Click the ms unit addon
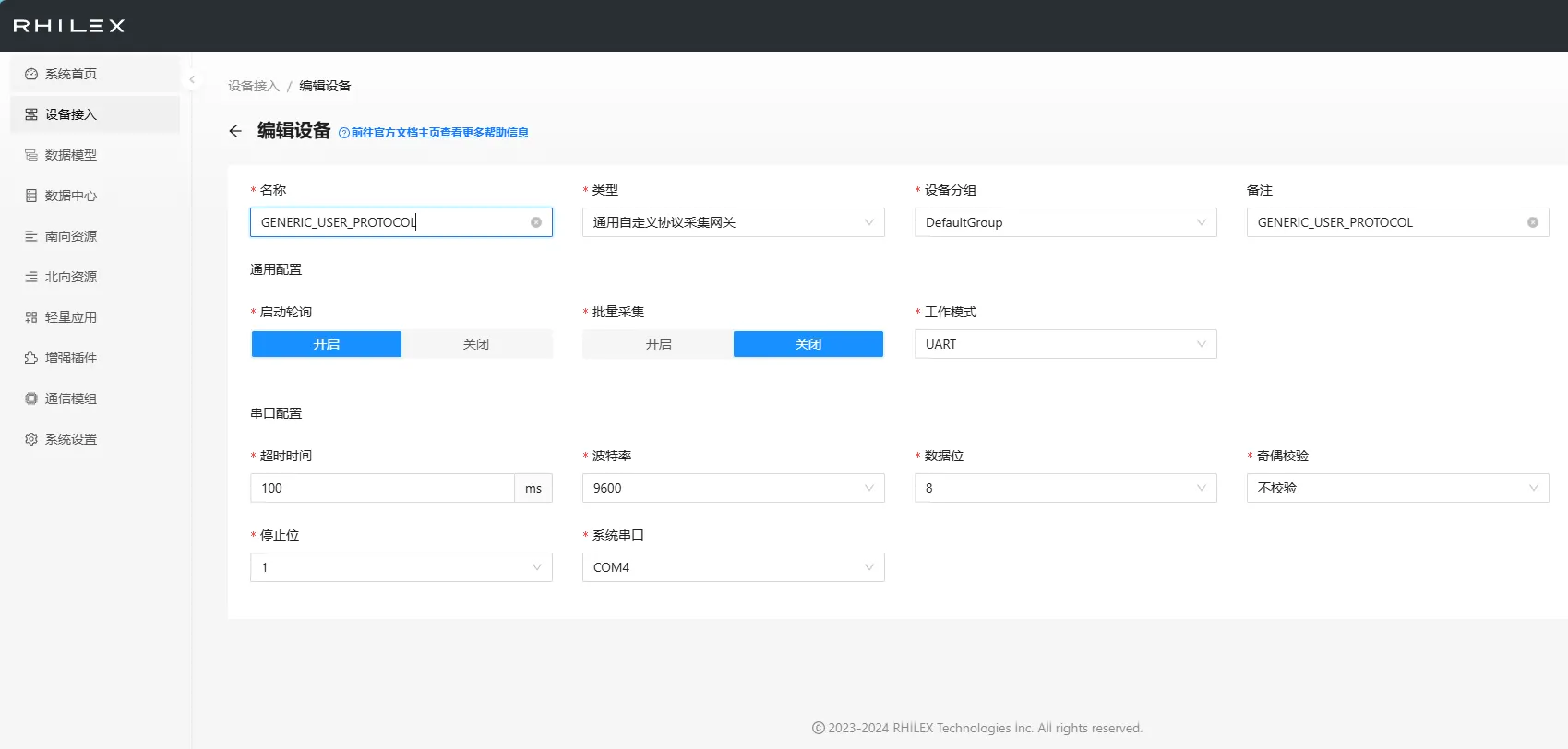Viewport: 1568px width, 749px height. (533, 488)
